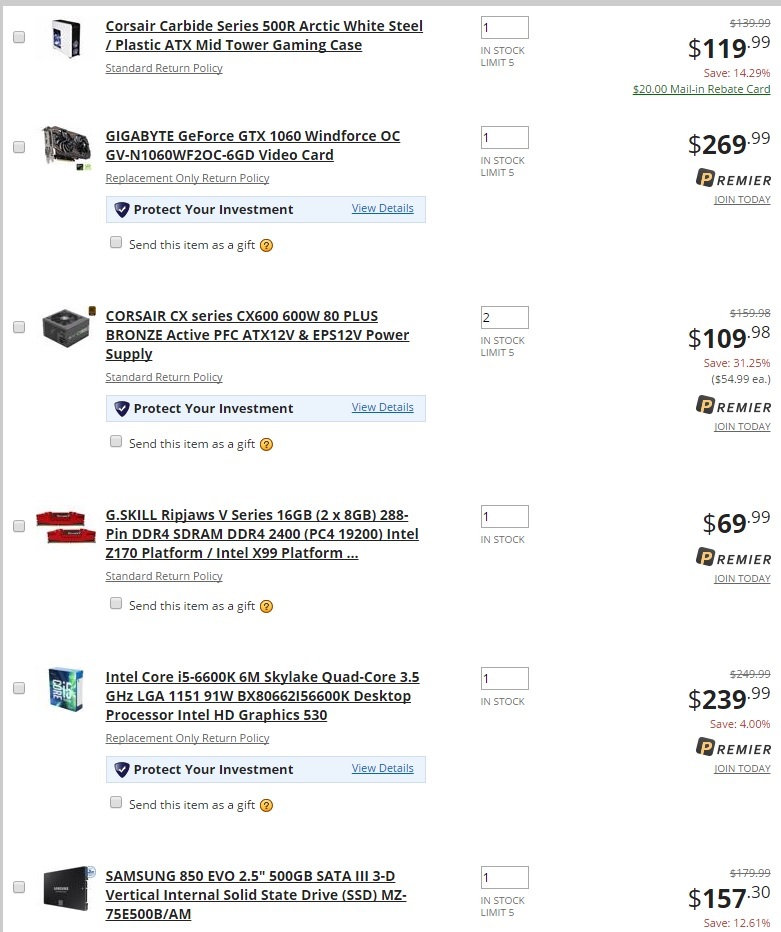Image resolution: width=781 pixels, height=932 pixels.
Task: Open Intel Core i5-6600K product title link
Action: click(262, 696)
